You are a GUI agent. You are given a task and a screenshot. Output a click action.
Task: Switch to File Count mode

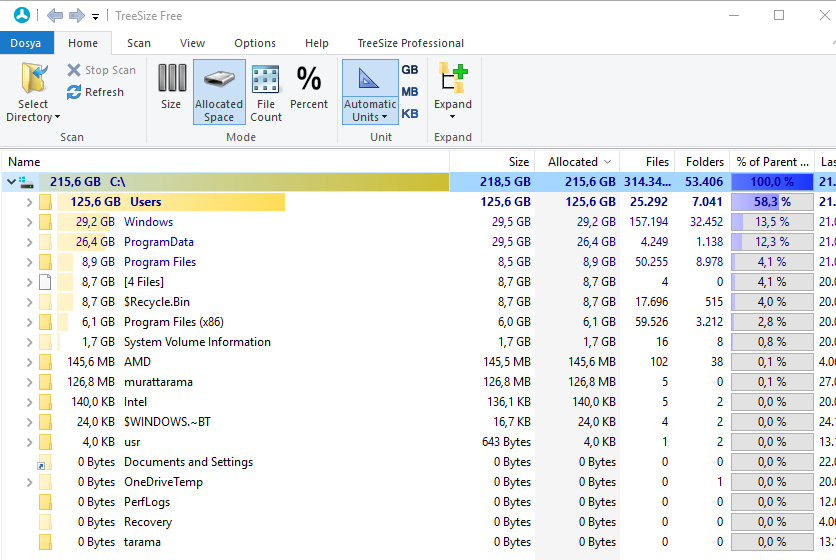point(266,93)
